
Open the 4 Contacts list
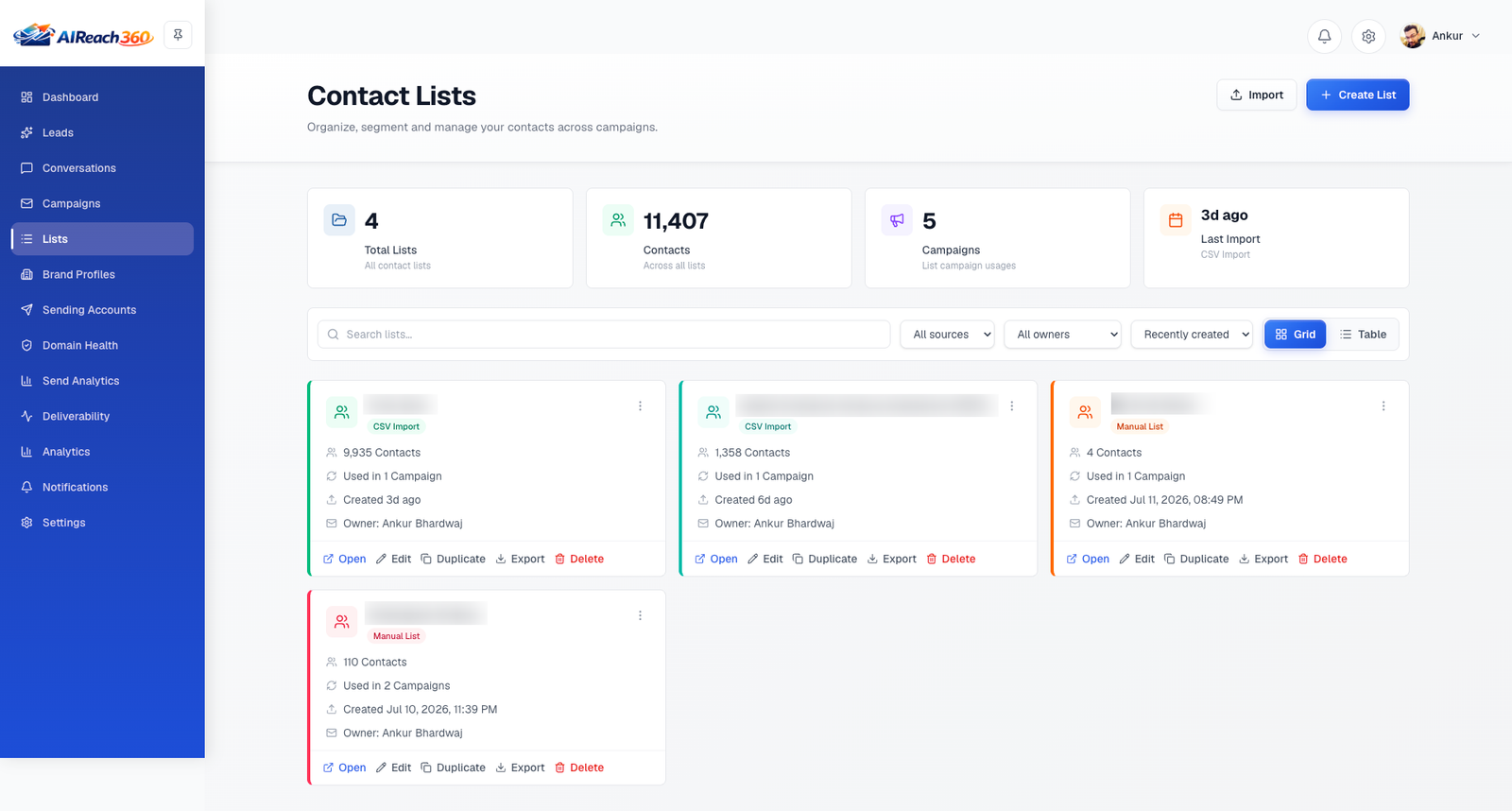[x=1088, y=559]
